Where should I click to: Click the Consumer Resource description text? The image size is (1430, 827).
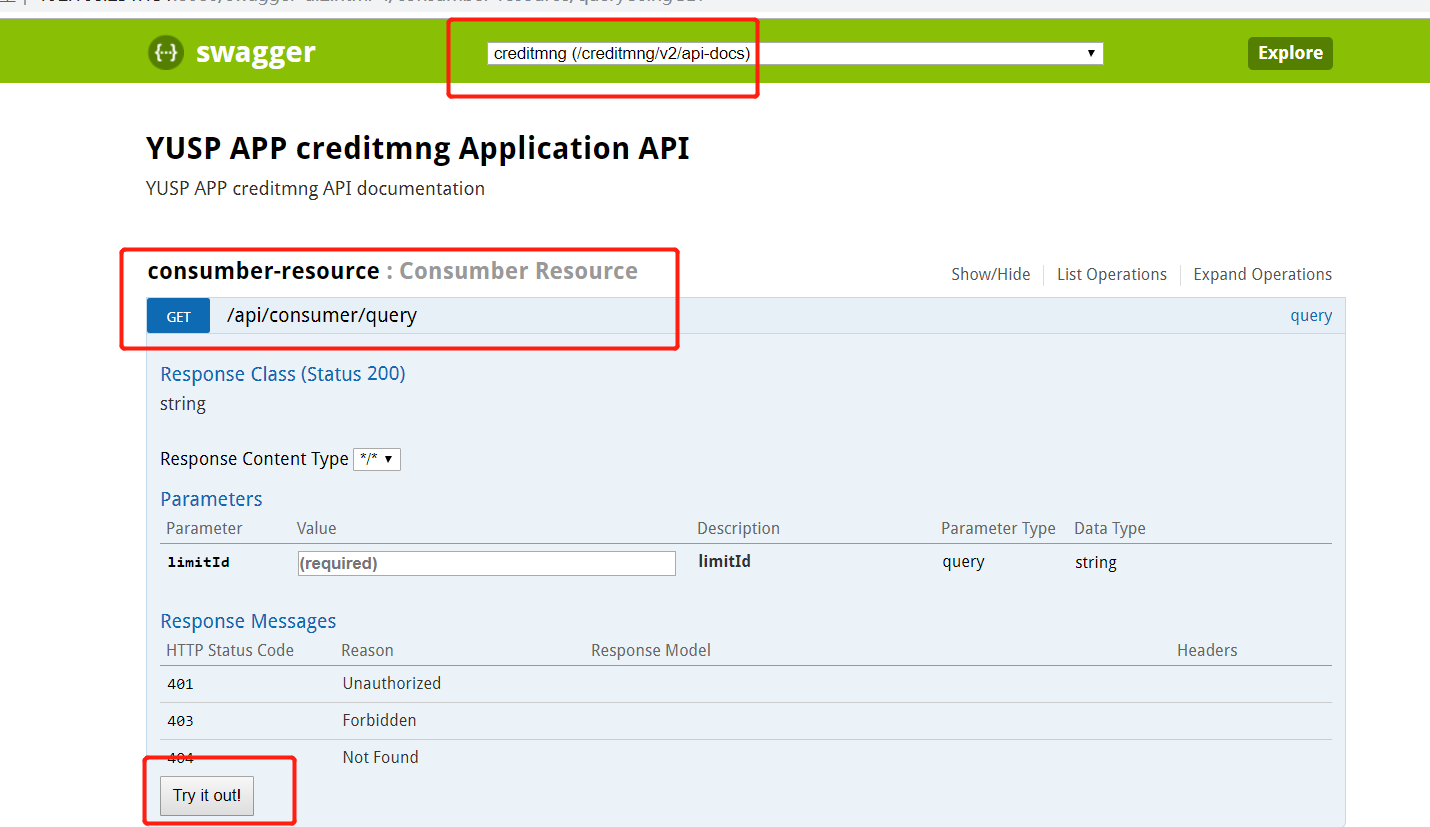(x=518, y=271)
